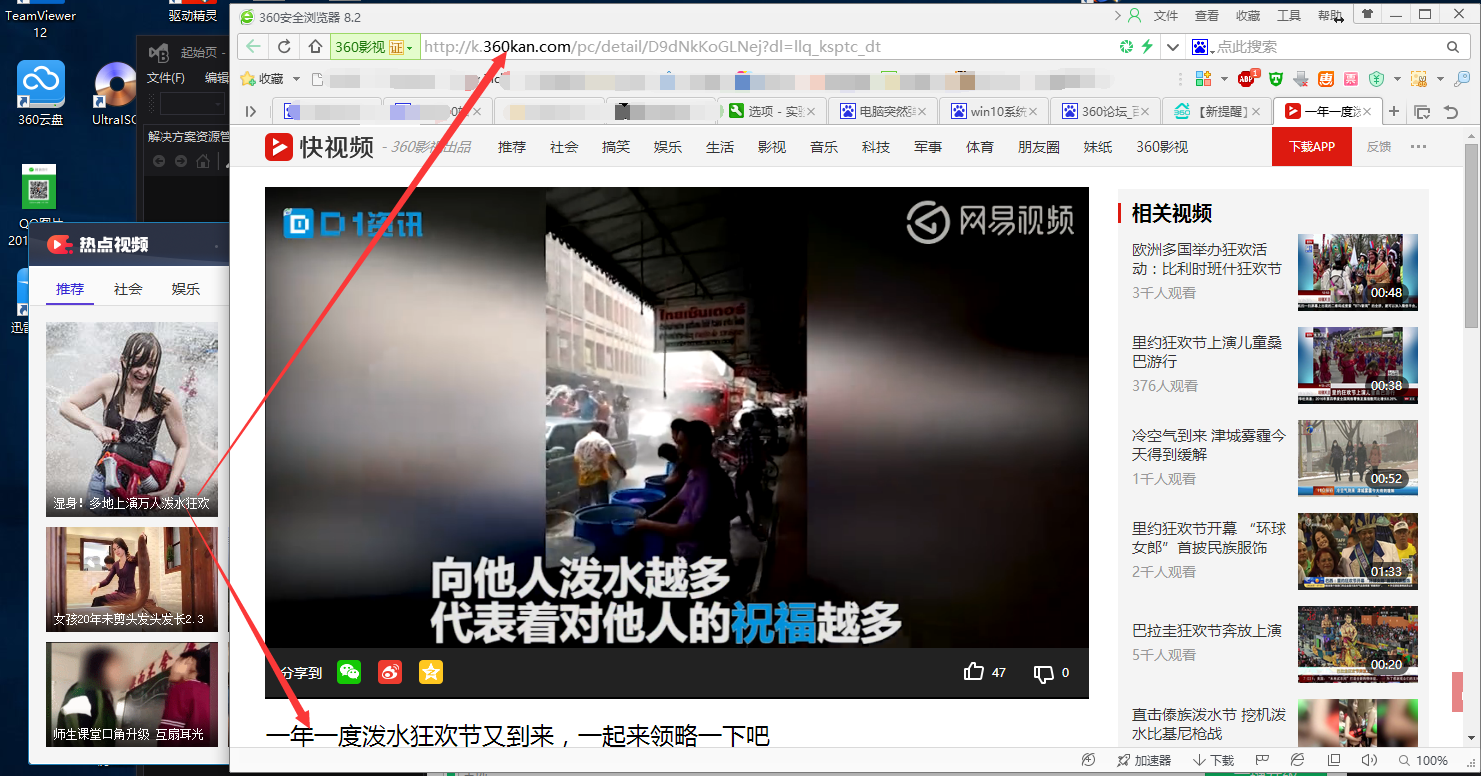The height and width of the screenshot is (776, 1481).
Task: Reload the page with the refresh icon
Action: coord(284,46)
